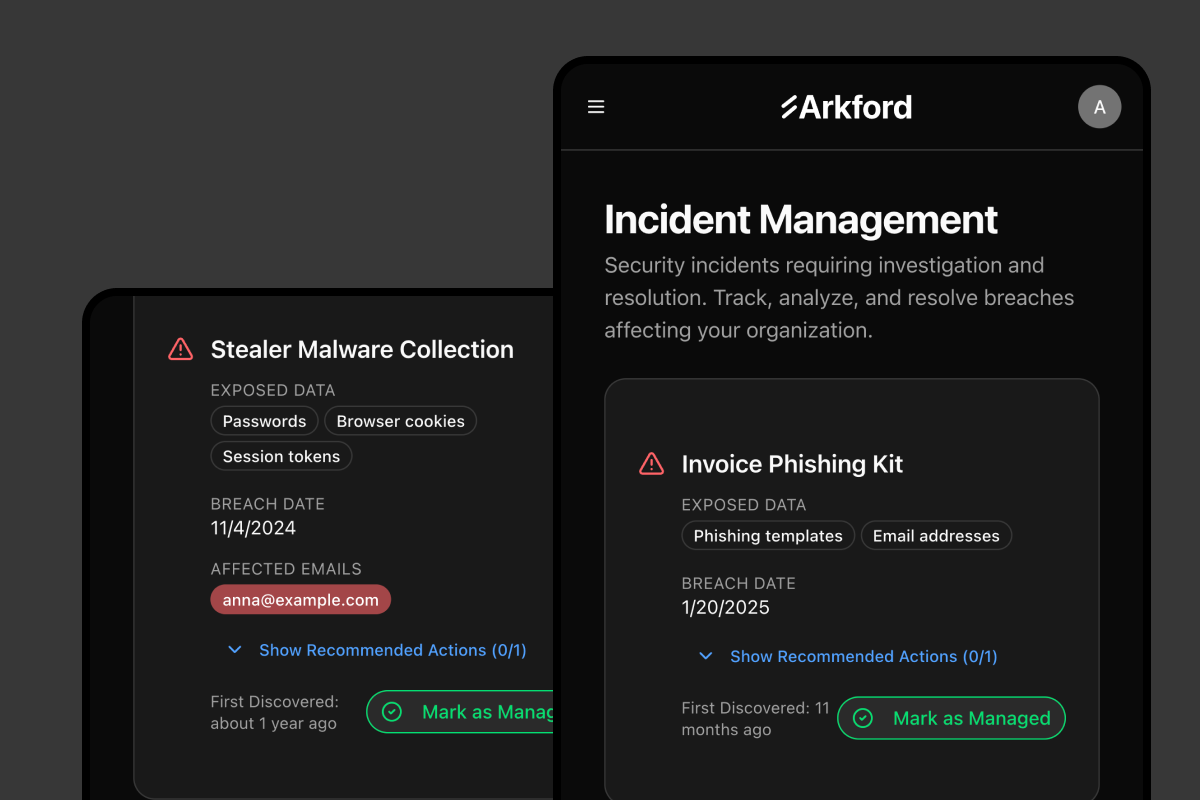Click checkmark icon in Stealer Mark as Managed
1200x800 pixels.
tap(392, 712)
